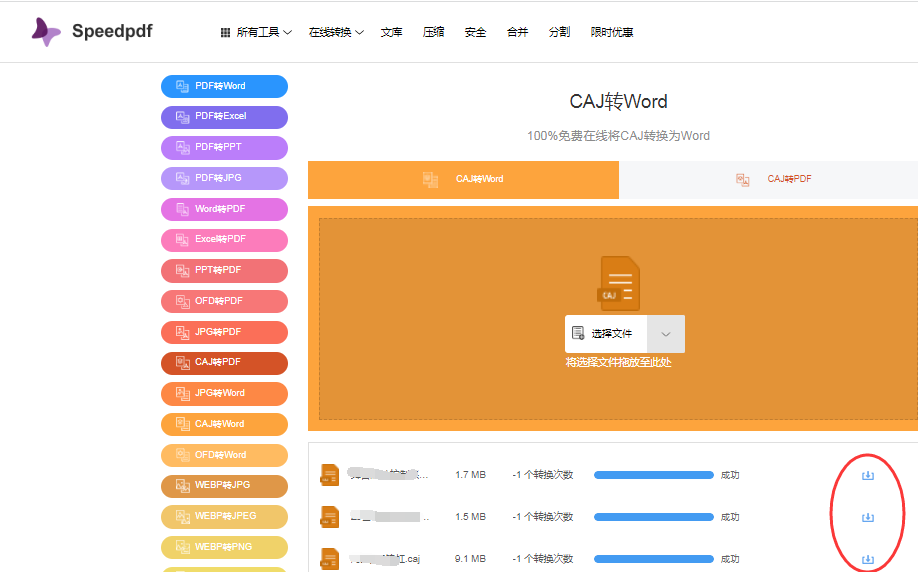
Task: Open the 压缩 menu item
Action: pos(433,32)
